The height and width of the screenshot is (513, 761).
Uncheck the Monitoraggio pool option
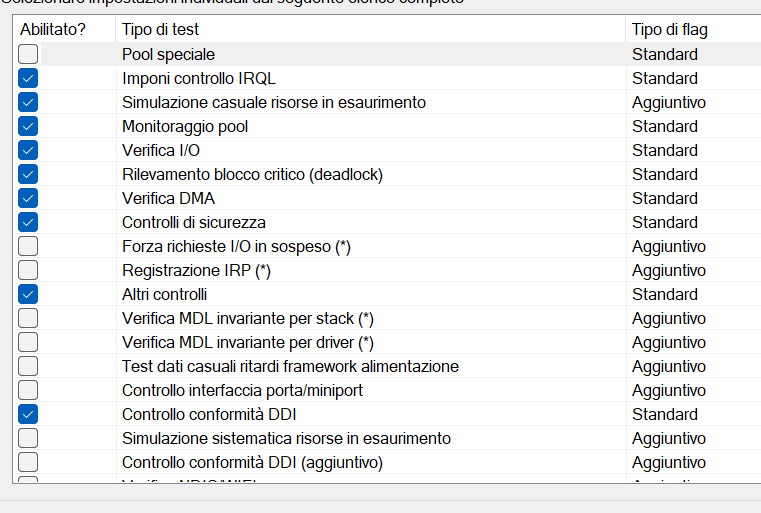[x=28, y=126]
